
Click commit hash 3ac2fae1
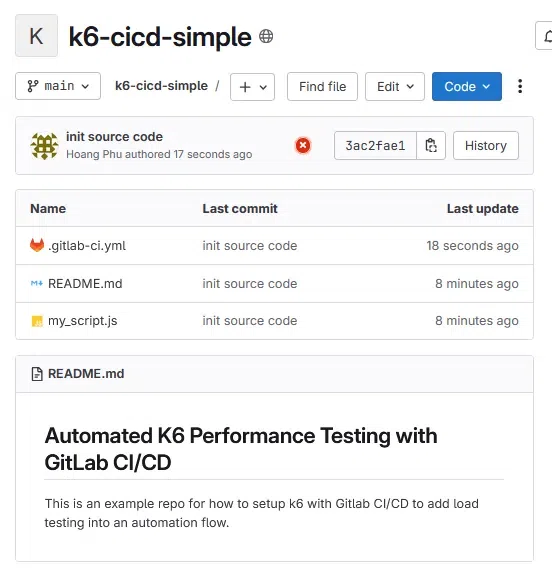[x=375, y=145]
